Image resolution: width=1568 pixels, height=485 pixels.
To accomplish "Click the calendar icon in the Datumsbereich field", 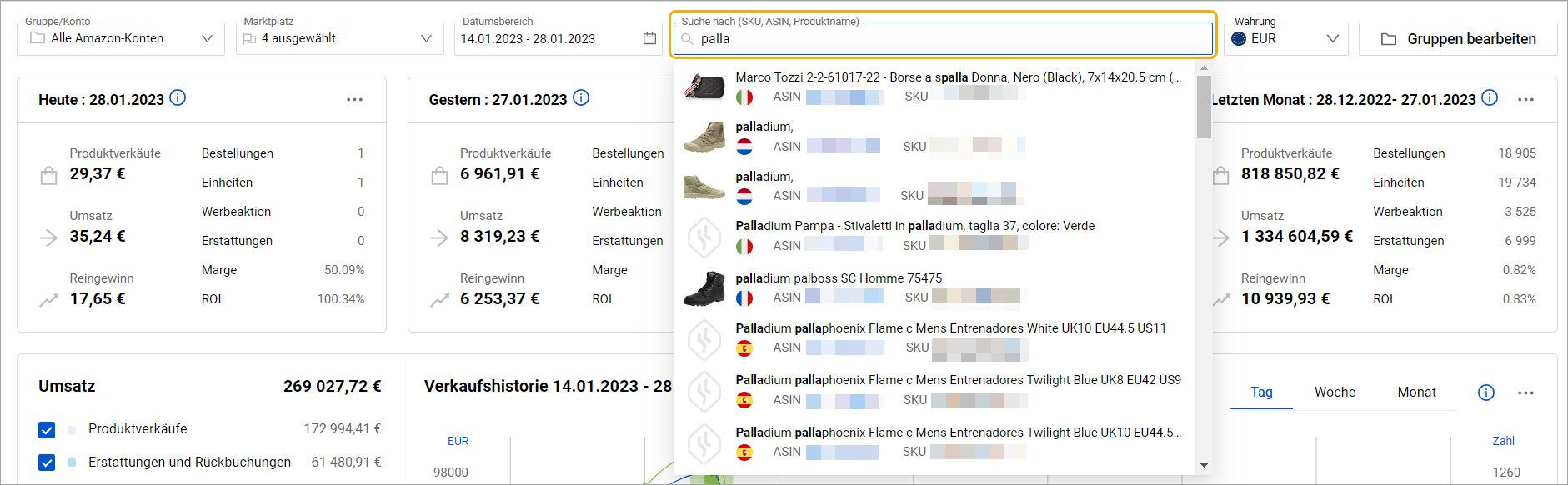I will (649, 38).
